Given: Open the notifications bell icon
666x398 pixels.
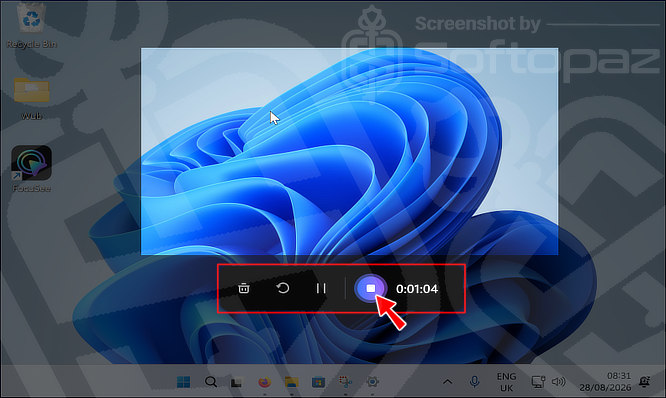Looking at the screenshot, I should (645, 381).
